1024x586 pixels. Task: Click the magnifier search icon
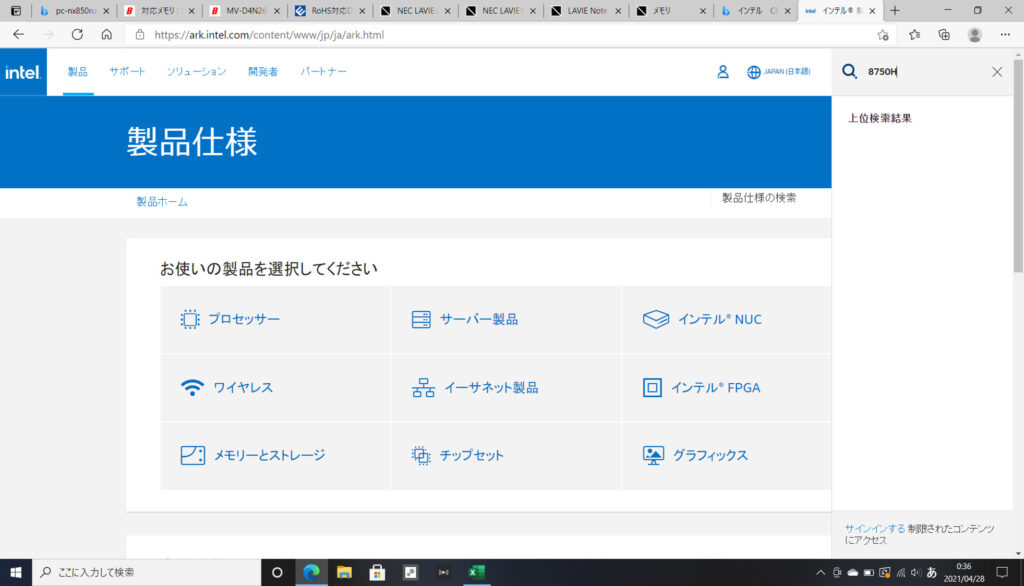pyautogui.click(x=850, y=72)
